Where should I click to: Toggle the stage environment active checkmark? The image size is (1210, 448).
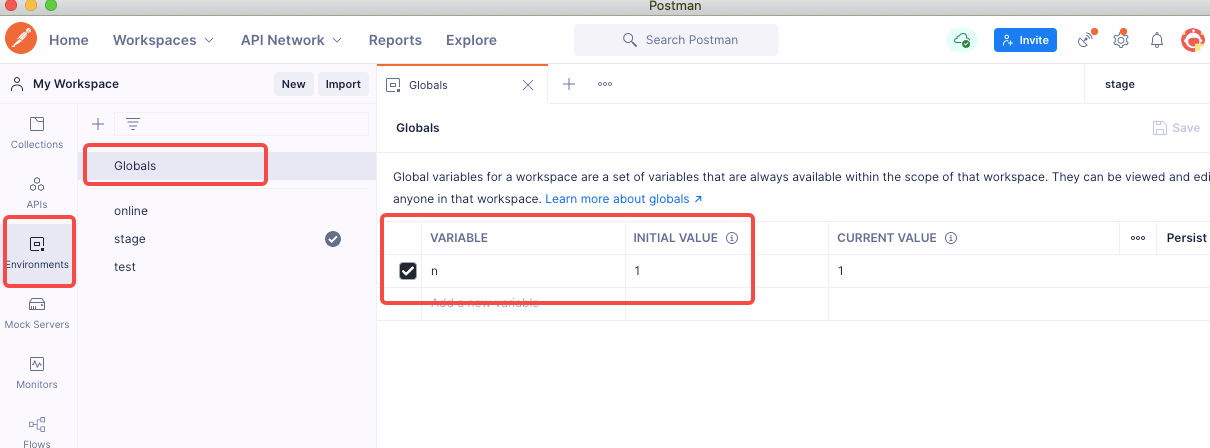(333, 239)
